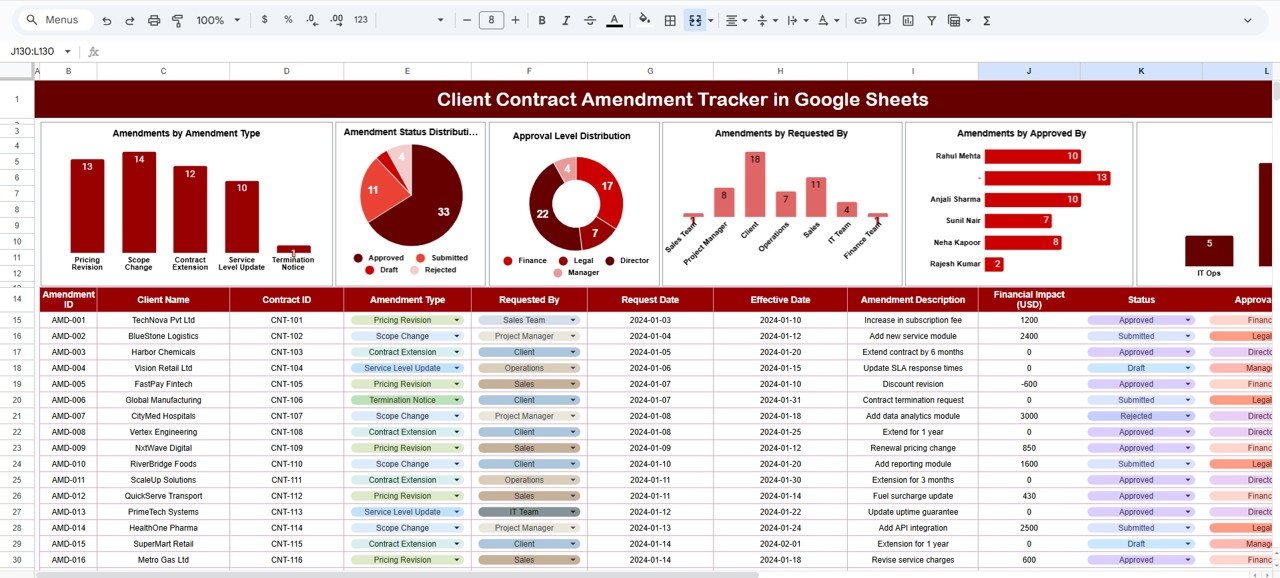The image size is (1280, 578).
Task: Open the text alignment menu
Action: point(731,19)
